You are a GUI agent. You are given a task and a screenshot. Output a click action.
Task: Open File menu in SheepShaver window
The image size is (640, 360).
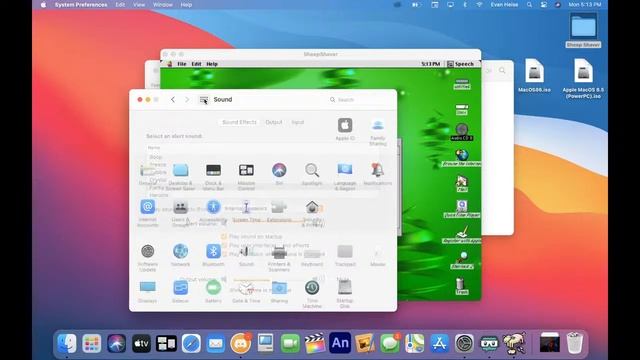pos(182,64)
